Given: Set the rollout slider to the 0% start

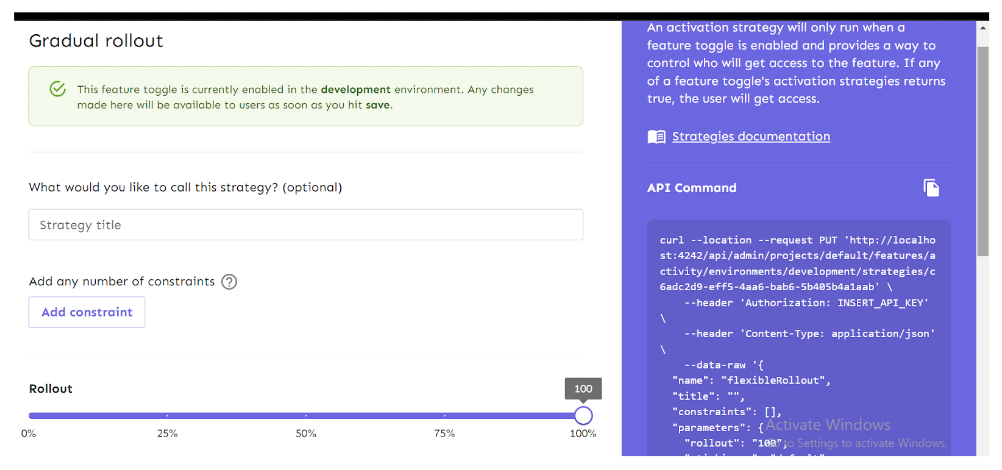Looking at the screenshot, I should tap(30, 415).
